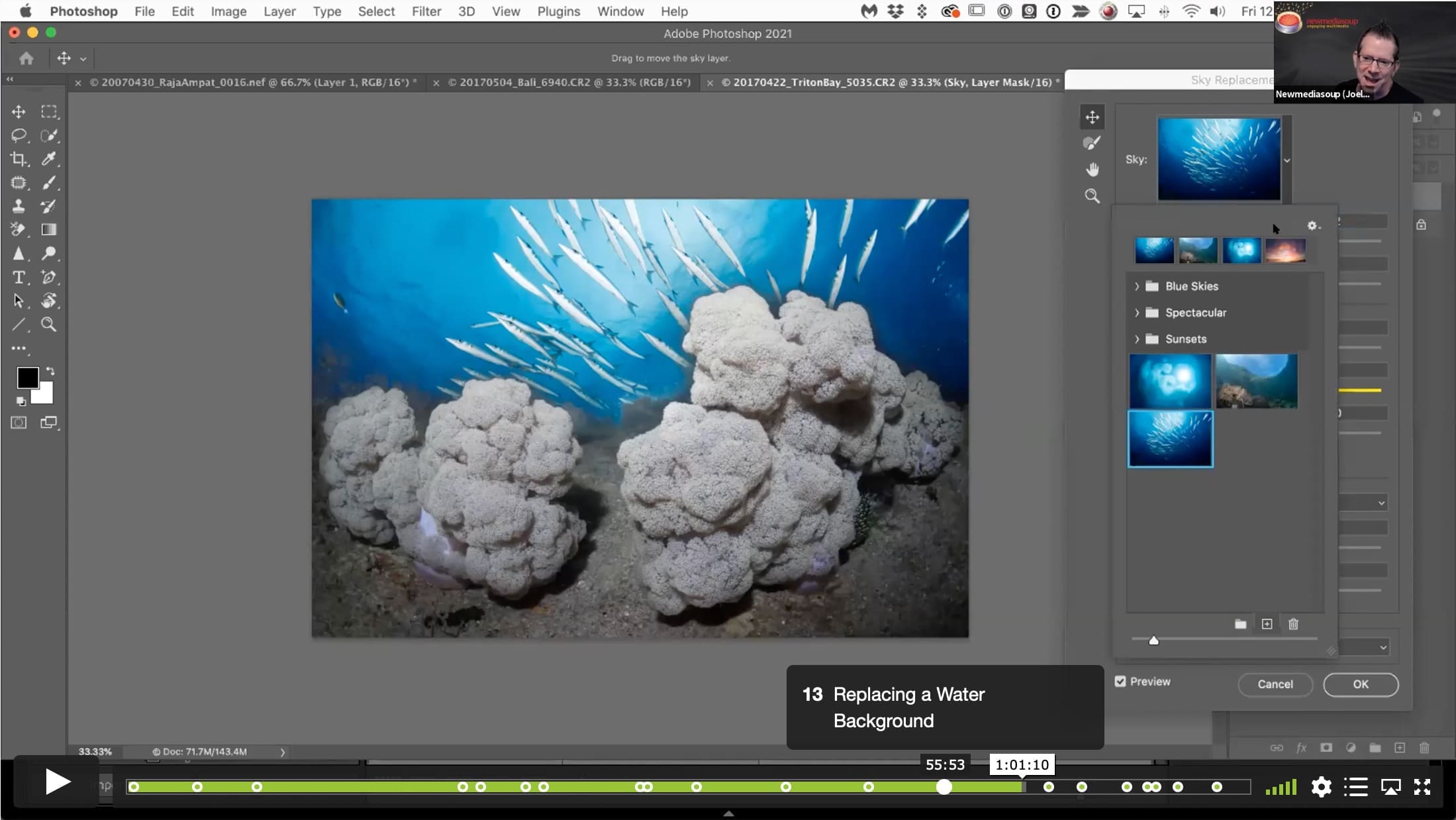Viewport: 1456px width, 820px height.
Task: Delete the selected sky preset with trash icon
Action: (x=1293, y=624)
